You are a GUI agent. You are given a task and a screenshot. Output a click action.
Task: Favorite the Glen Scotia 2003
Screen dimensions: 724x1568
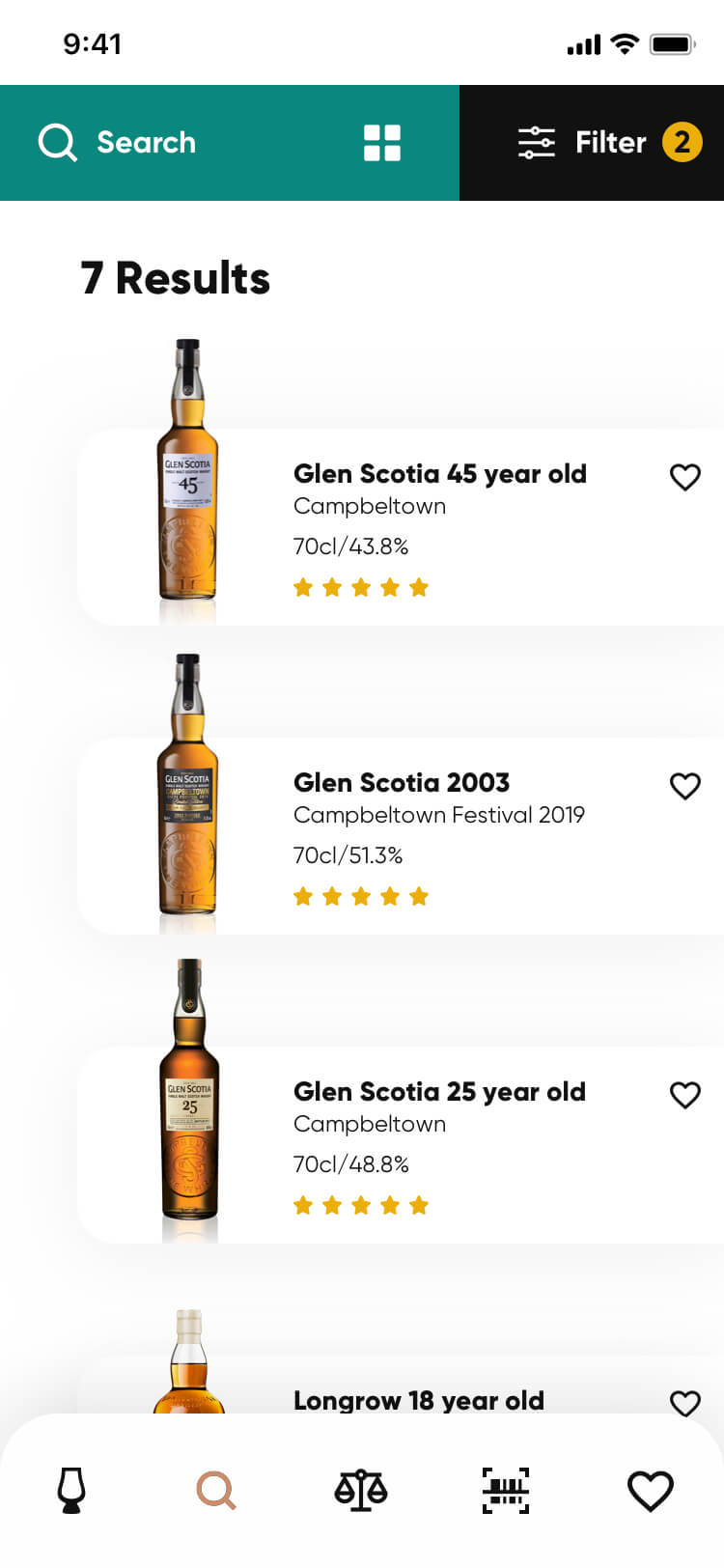pyautogui.click(x=684, y=786)
